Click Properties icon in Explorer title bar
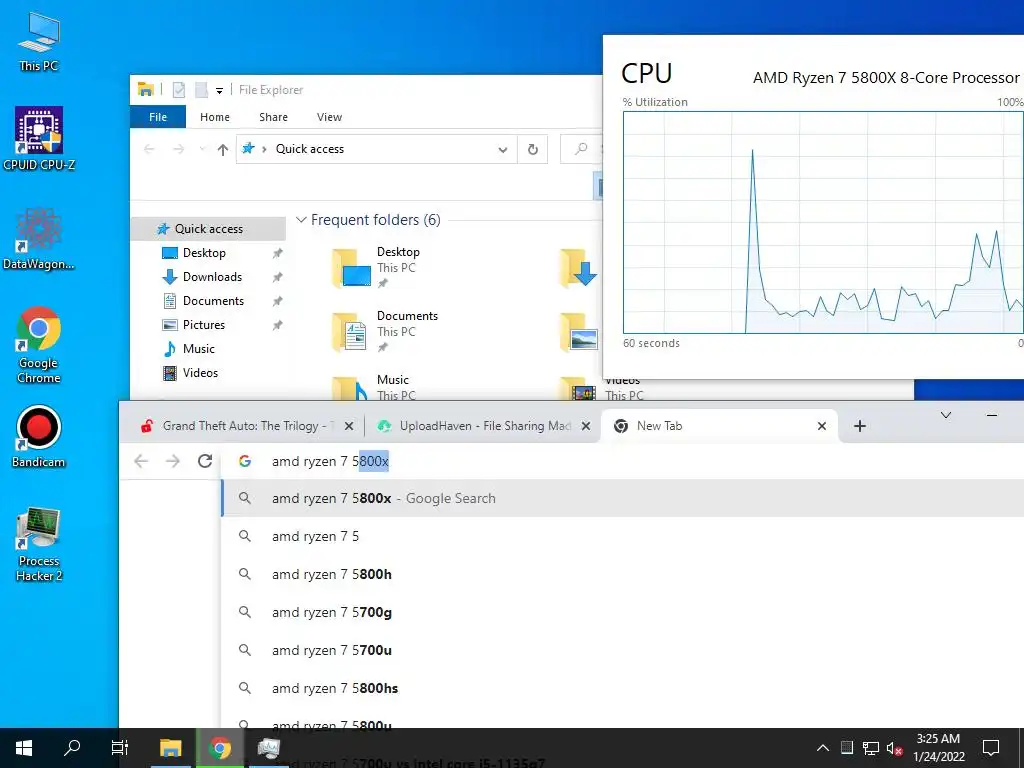 [x=178, y=89]
